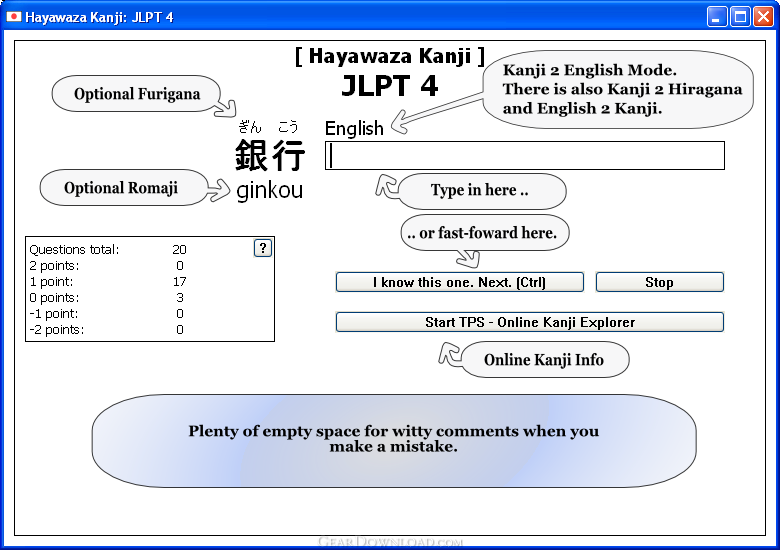Click the '[ Hayawaza Kanji ]' heading
780x550 pixels.
[390, 56]
